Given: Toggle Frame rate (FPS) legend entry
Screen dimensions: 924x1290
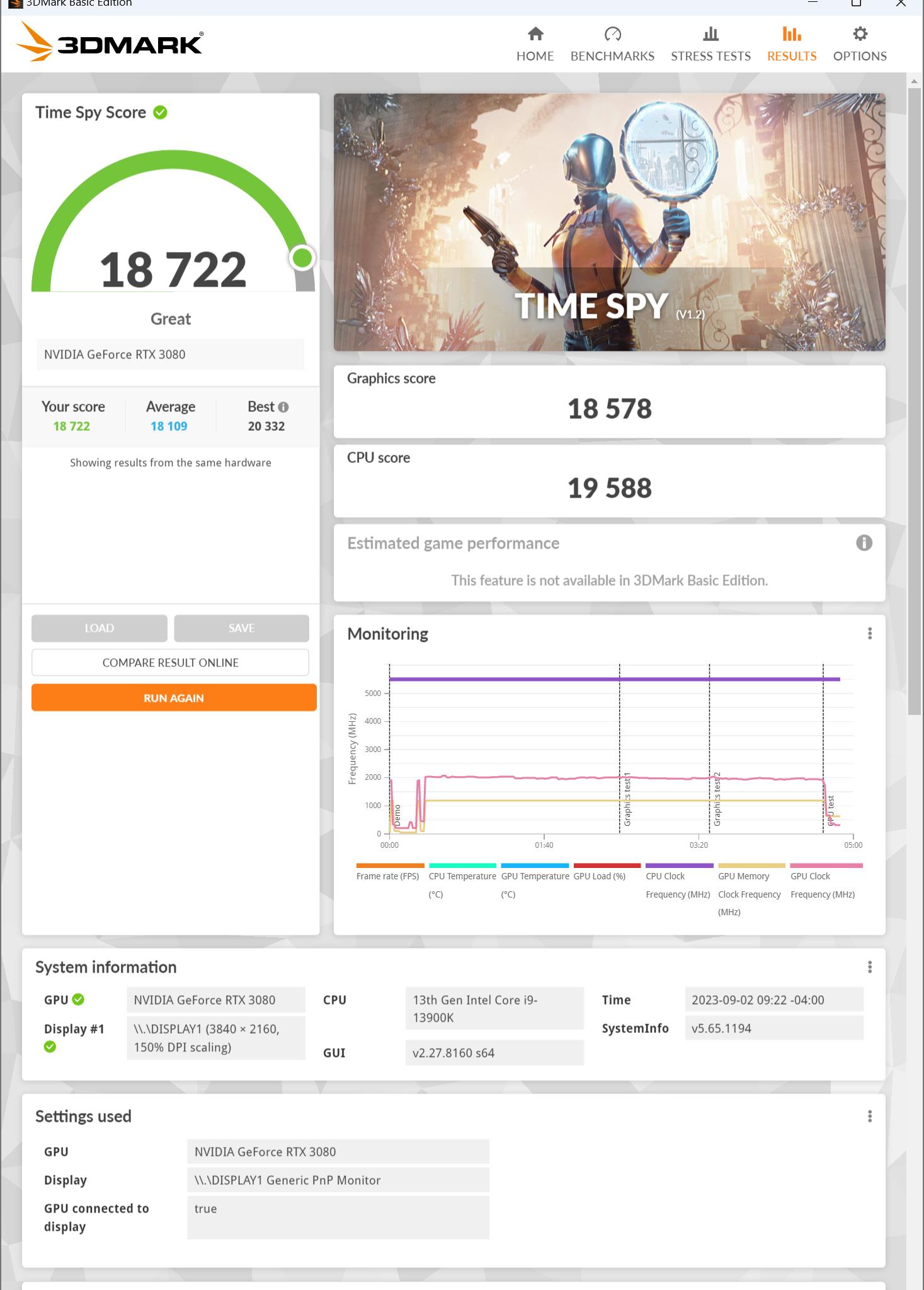Looking at the screenshot, I should [389, 872].
